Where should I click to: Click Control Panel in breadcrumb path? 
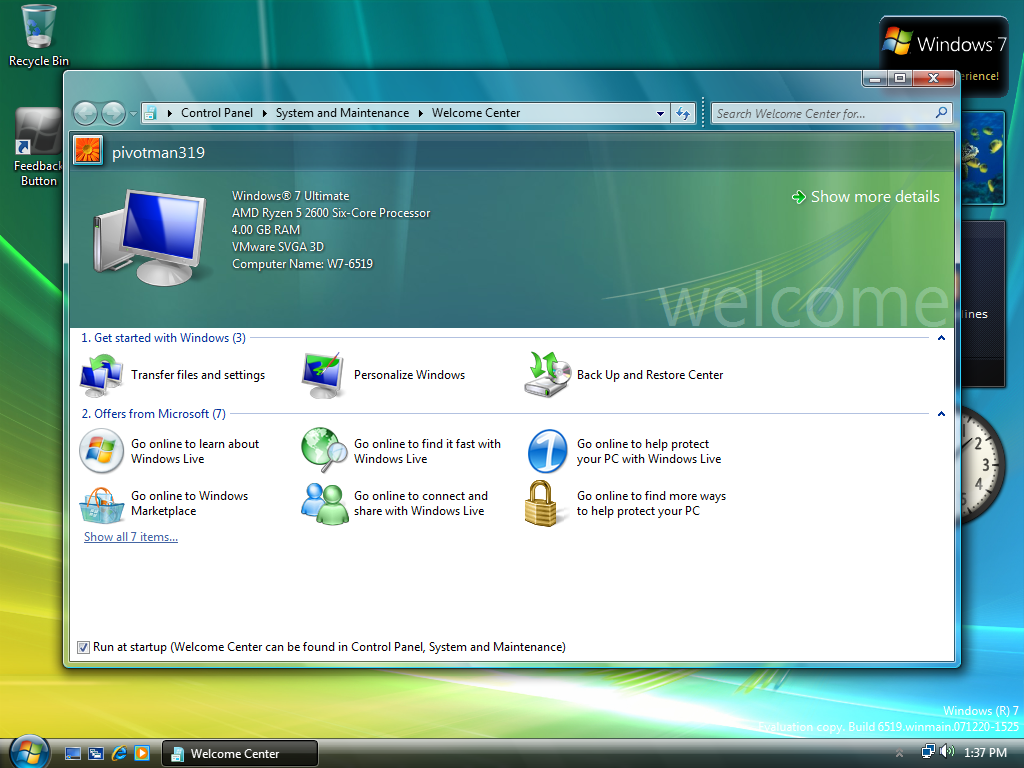(x=217, y=113)
